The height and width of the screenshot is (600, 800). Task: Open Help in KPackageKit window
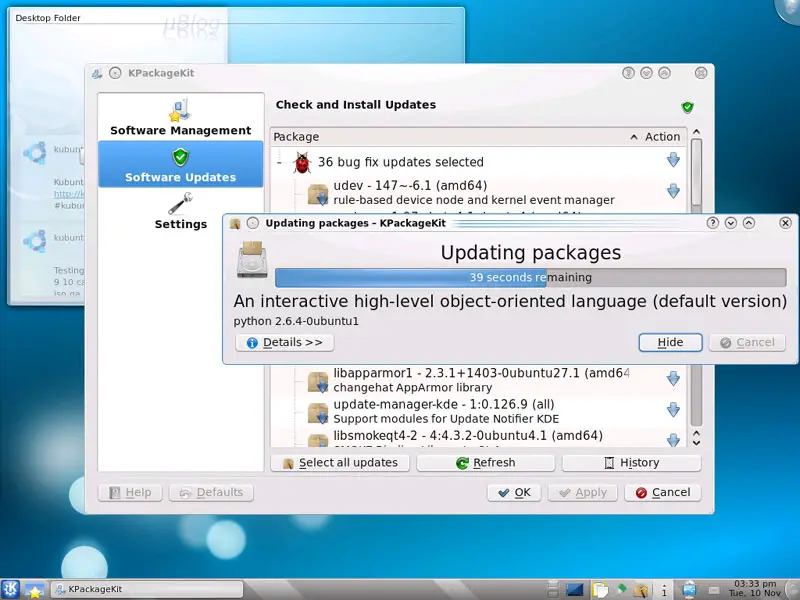coord(130,492)
